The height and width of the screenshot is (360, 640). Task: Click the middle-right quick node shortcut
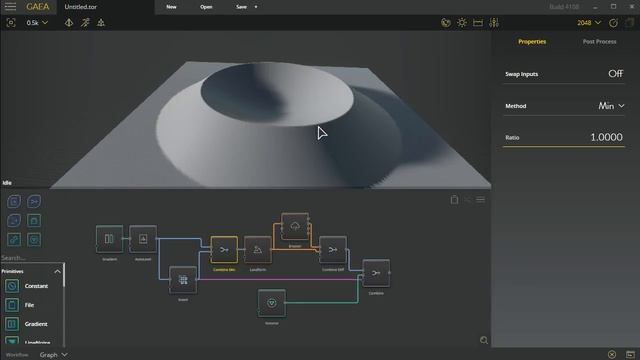34,220
